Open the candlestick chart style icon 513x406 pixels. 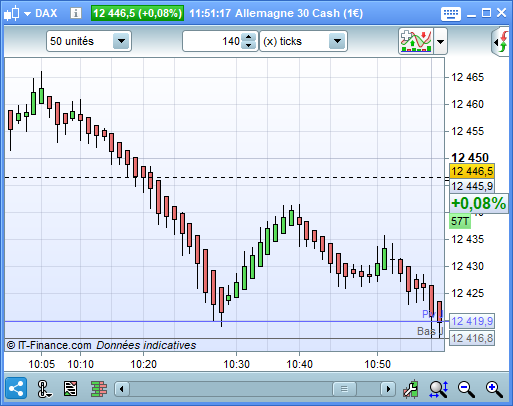coord(12,13)
